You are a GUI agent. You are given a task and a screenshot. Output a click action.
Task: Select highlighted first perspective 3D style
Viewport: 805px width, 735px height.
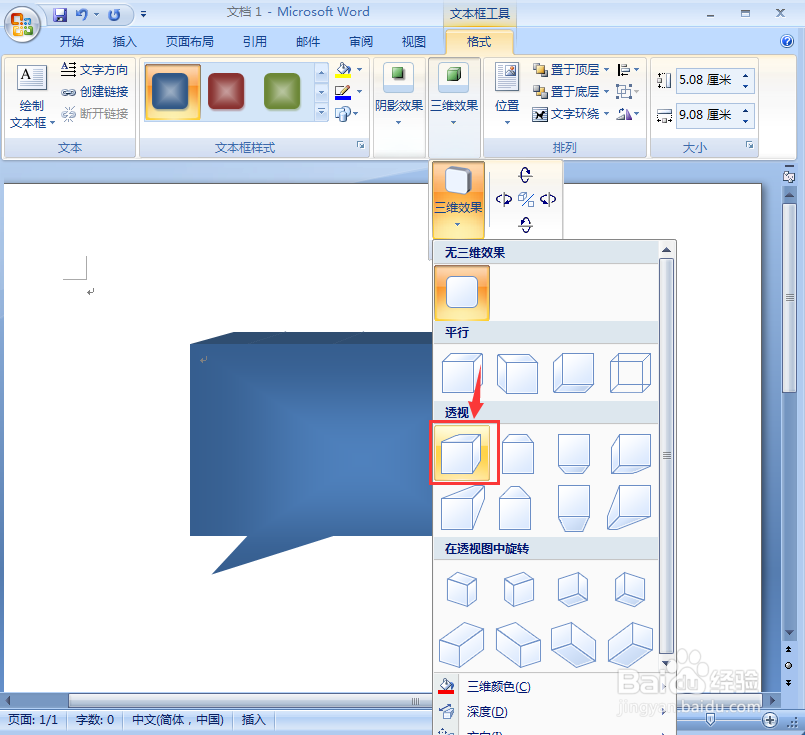[462, 453]
